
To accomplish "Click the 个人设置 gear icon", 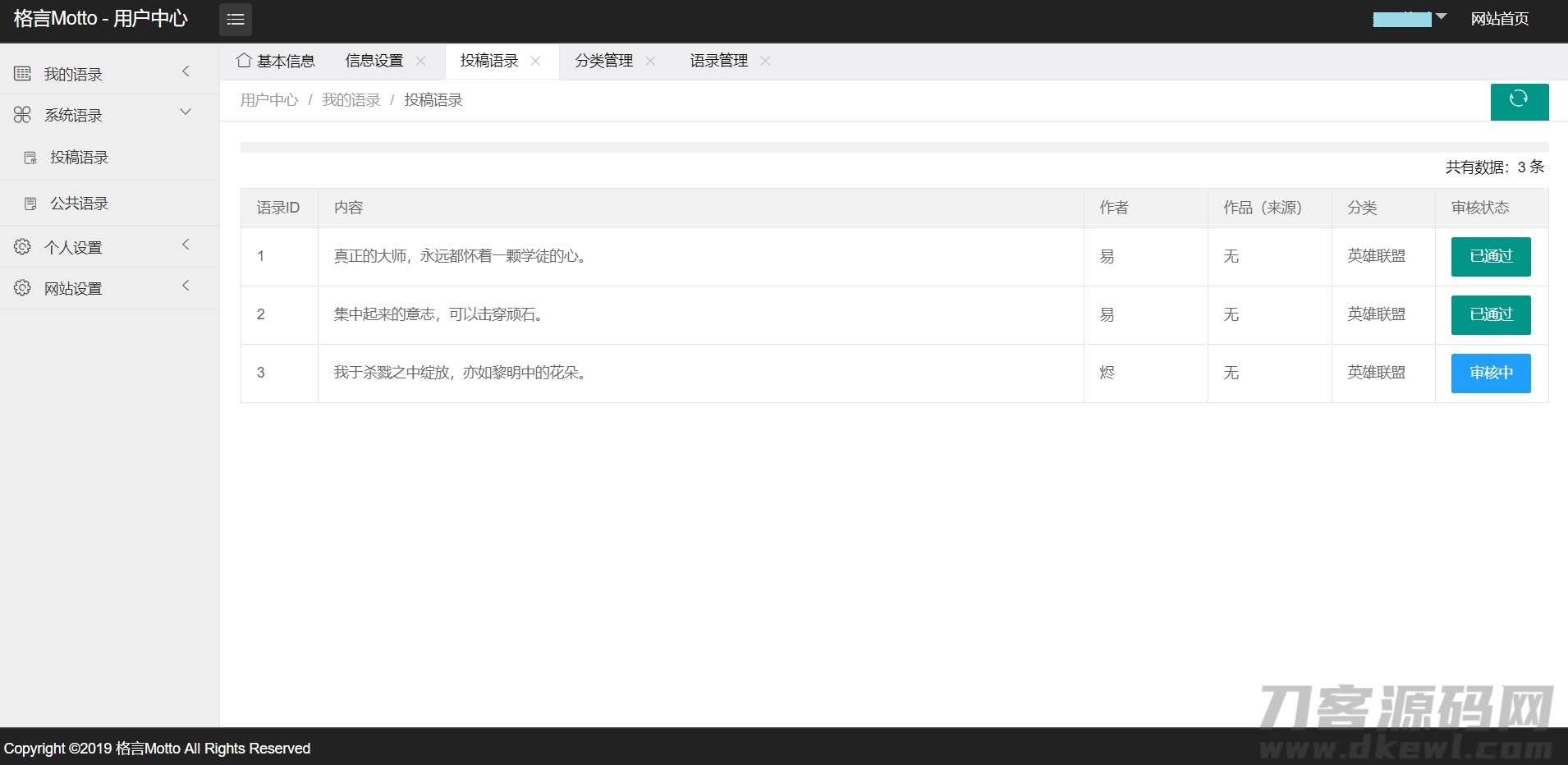I will (22, 247).
